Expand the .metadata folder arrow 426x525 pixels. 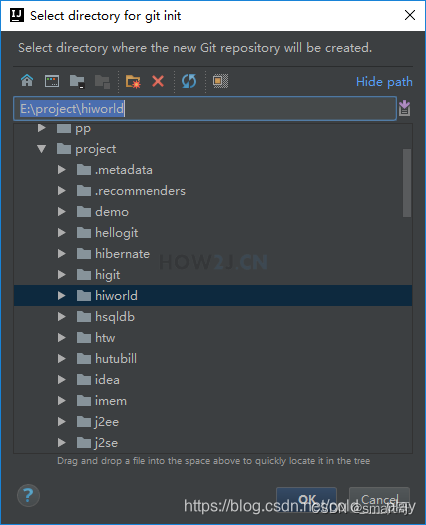click(x=62, y=170)
